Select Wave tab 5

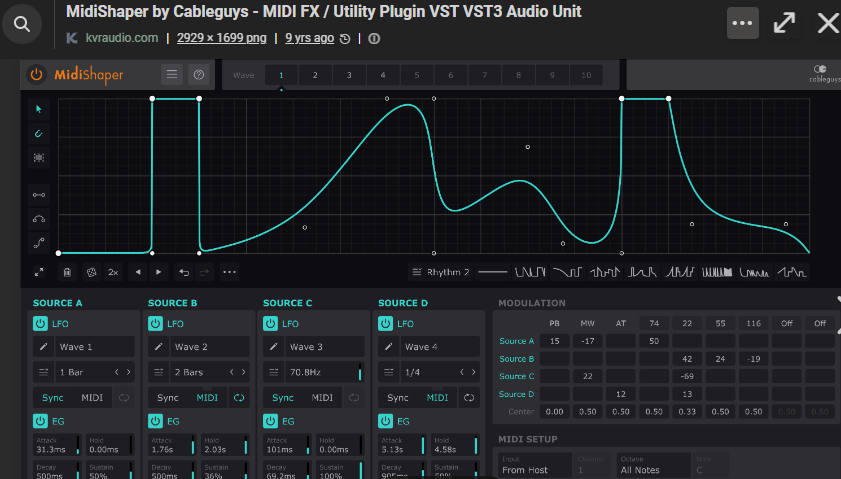pyautogui.click(x=417, y=75)
